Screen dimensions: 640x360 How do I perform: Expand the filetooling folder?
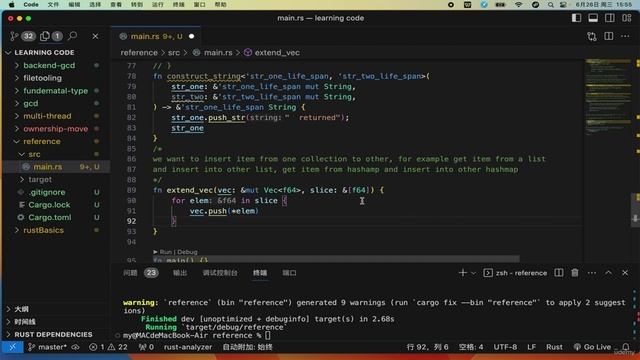pyautogui.click(x=42, y=78)
